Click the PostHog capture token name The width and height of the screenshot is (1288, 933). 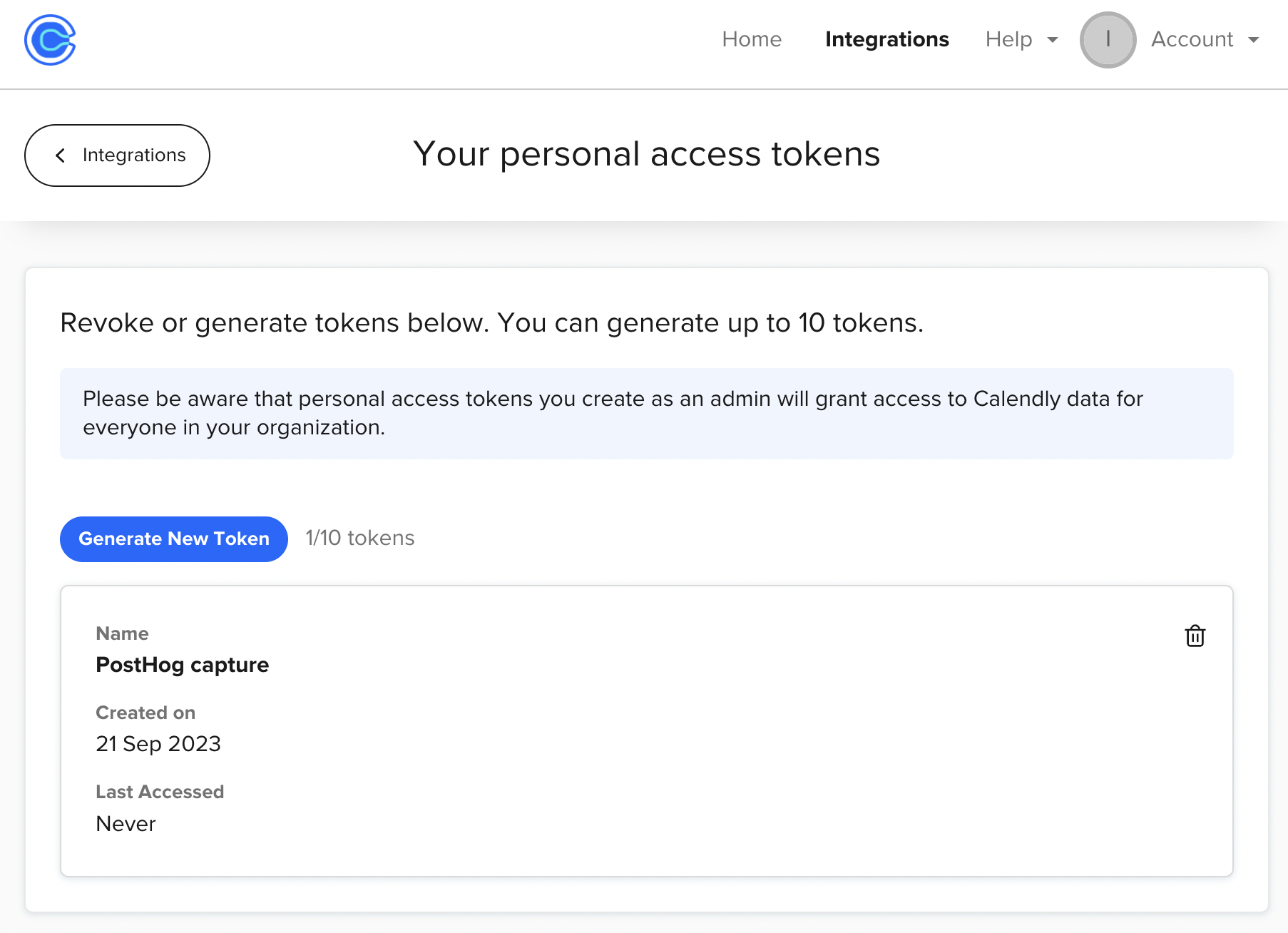click(x=182, y=665)
